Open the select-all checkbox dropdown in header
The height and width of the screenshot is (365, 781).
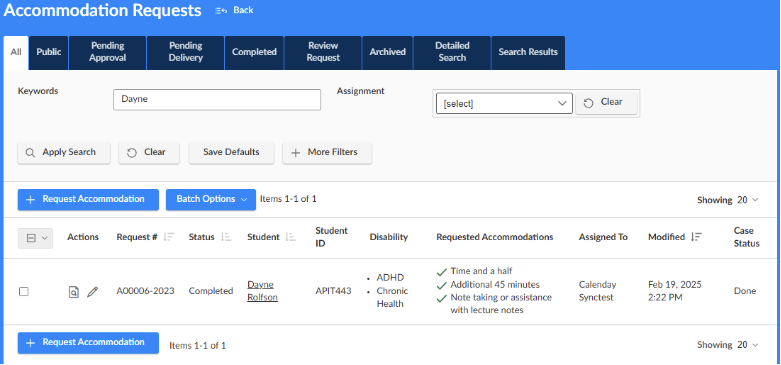[x=35, y=238]
